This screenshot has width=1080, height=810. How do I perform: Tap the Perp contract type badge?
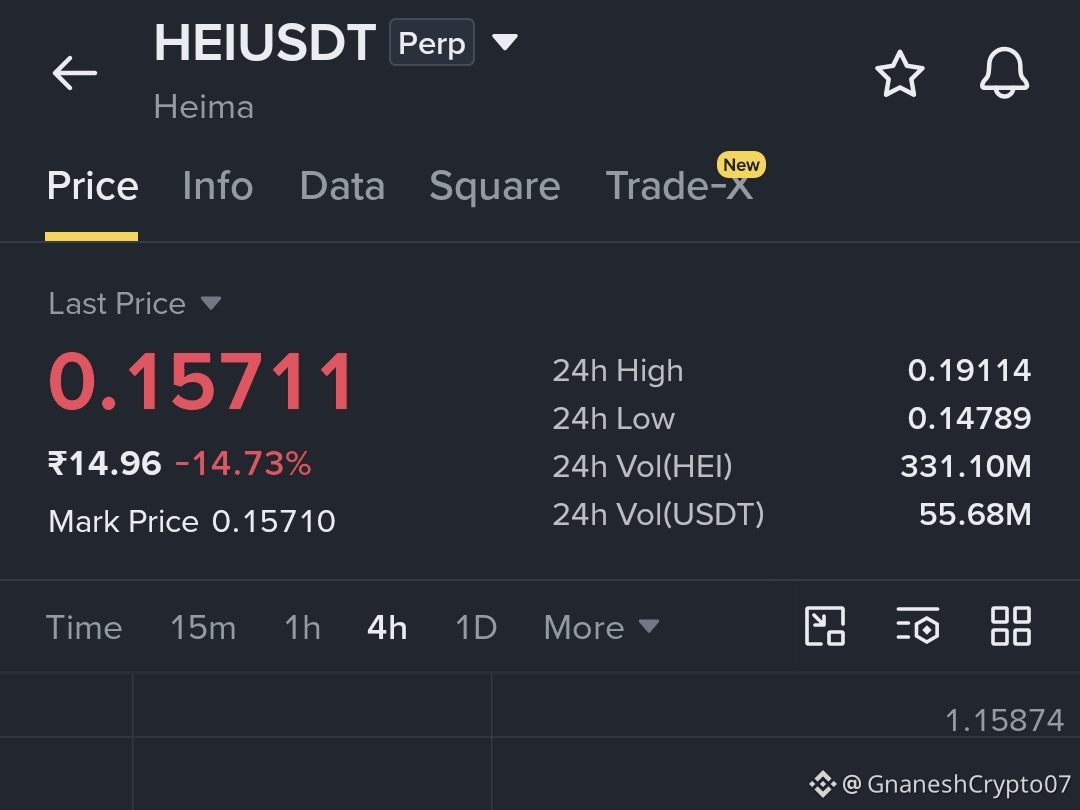(432, 43)
